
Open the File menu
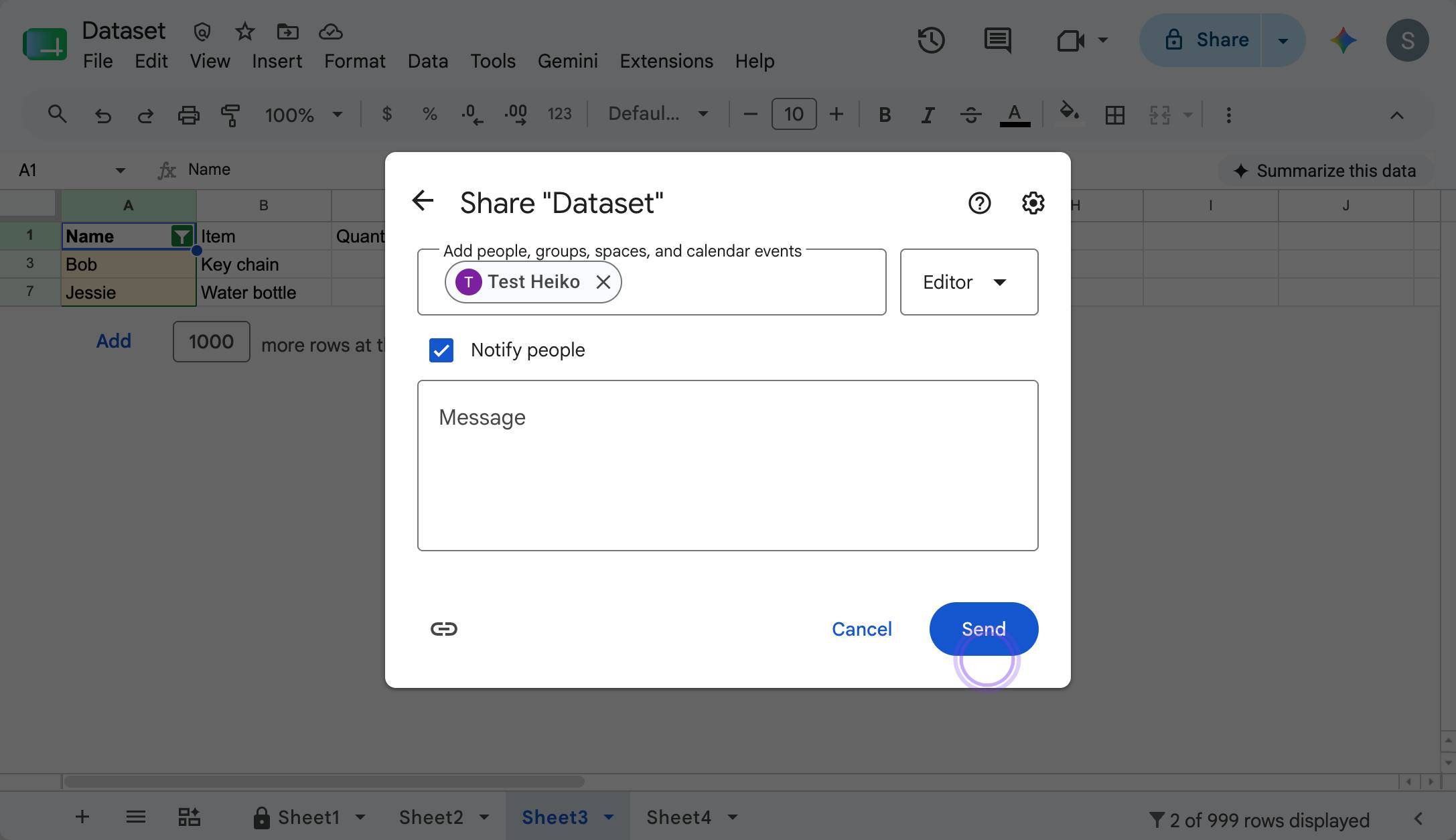98,61
